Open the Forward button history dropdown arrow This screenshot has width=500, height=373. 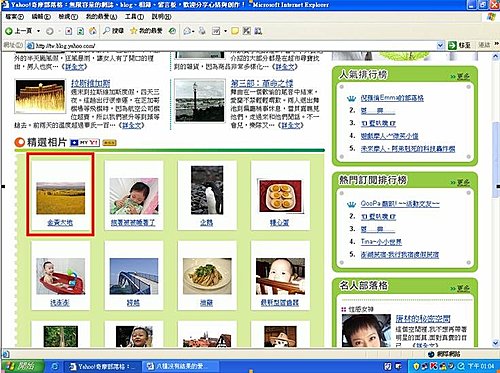(59, 31)
